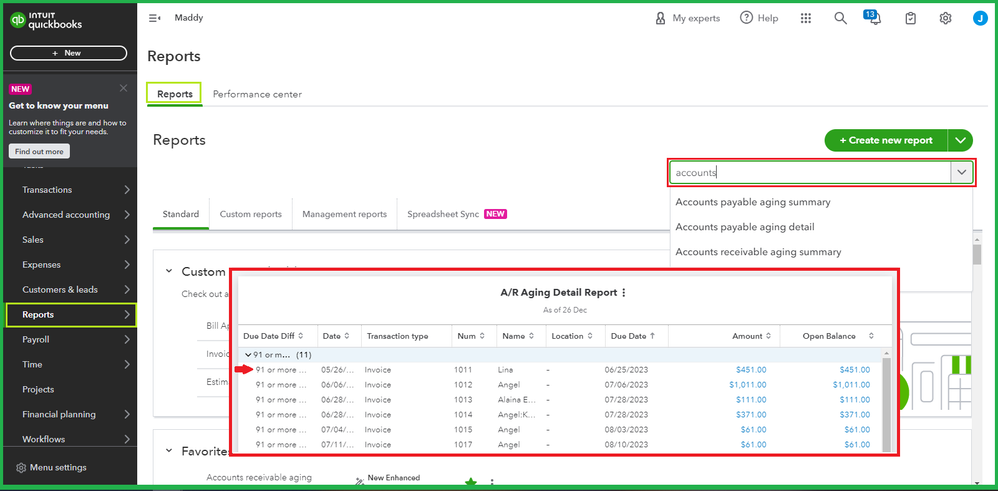The image size is (998, 491).
Task: Click the Reports page vertical scrollbar
Action: (x=977, y=253)
